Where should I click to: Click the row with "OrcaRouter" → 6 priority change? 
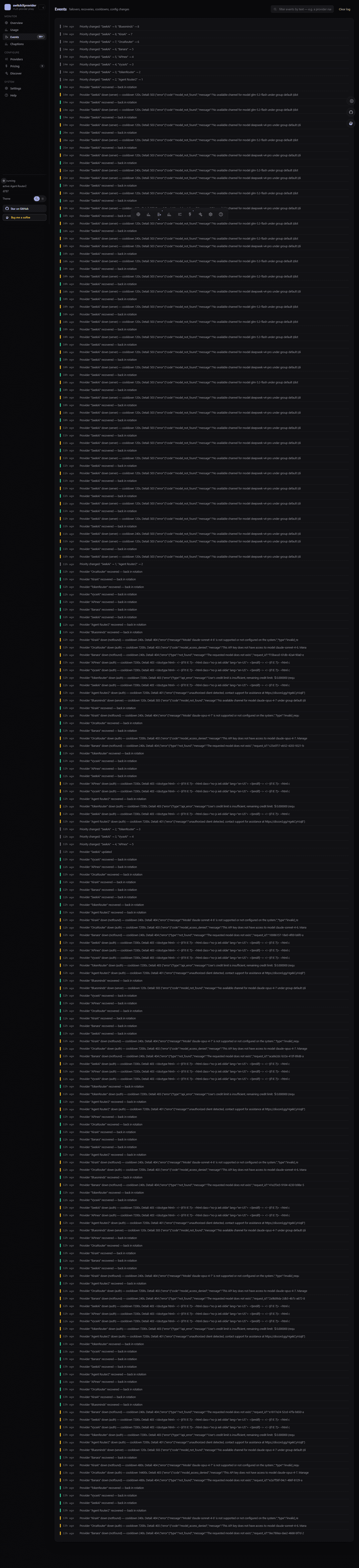click(204, 42)
